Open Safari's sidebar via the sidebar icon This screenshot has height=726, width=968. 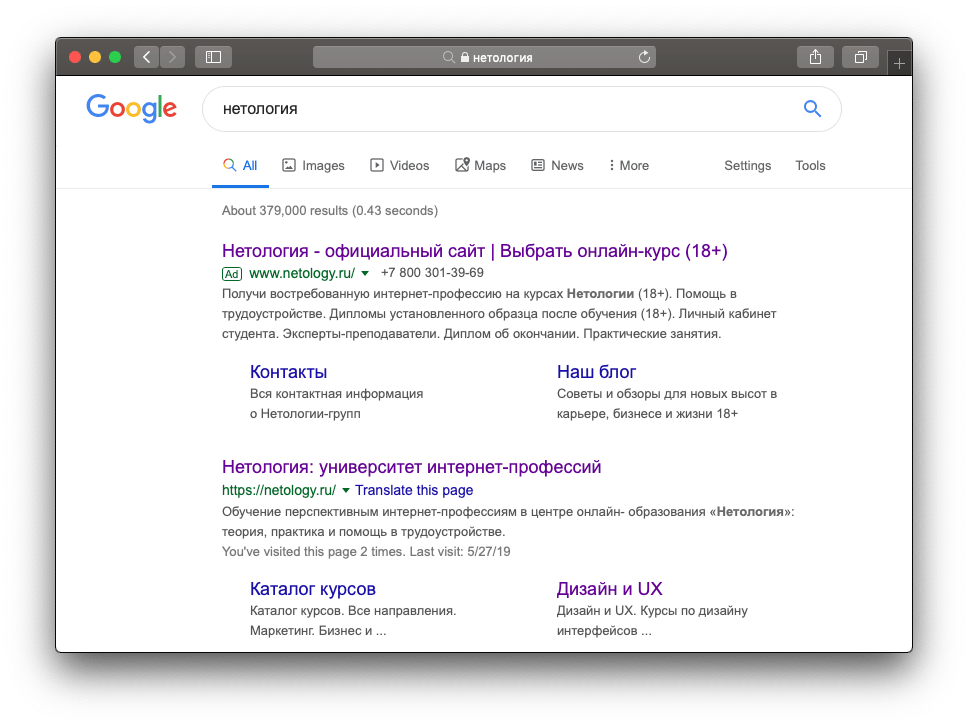(x=213, y=57)
